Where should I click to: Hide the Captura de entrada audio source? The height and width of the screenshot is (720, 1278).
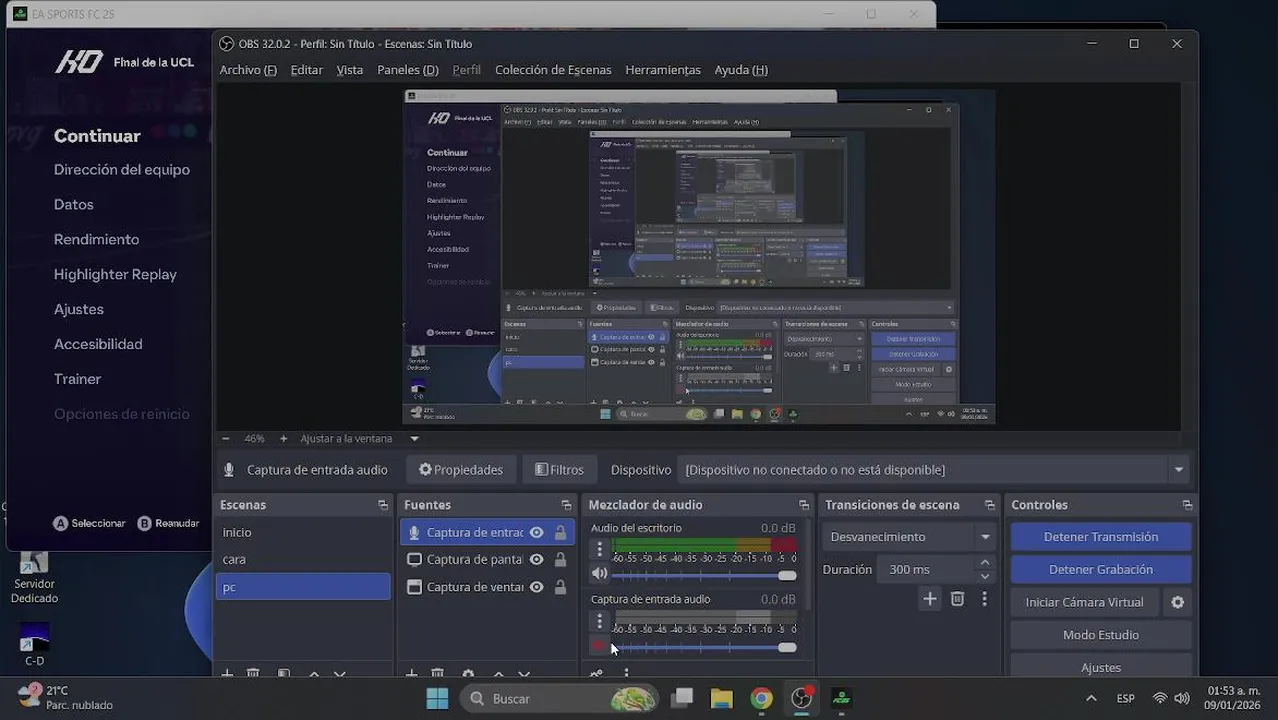(x=537, y=533)
